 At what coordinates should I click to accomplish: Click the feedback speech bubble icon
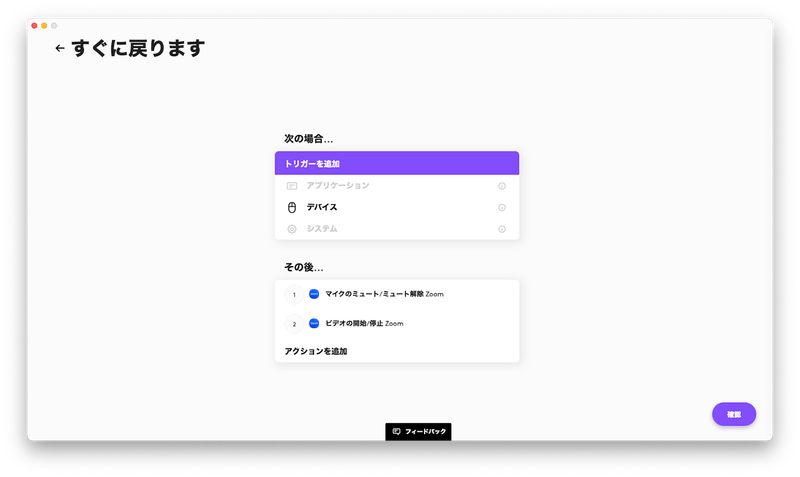[x=396, y=432]
